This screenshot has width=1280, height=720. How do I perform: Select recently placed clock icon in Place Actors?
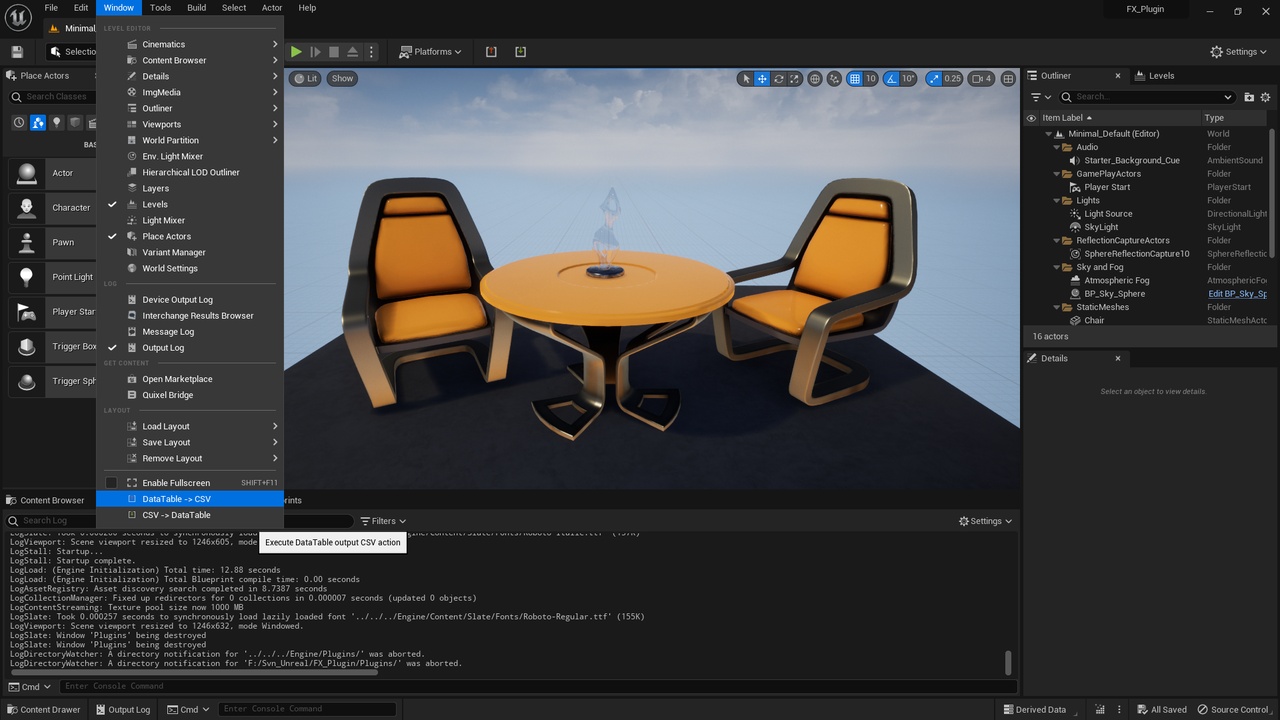18,123
